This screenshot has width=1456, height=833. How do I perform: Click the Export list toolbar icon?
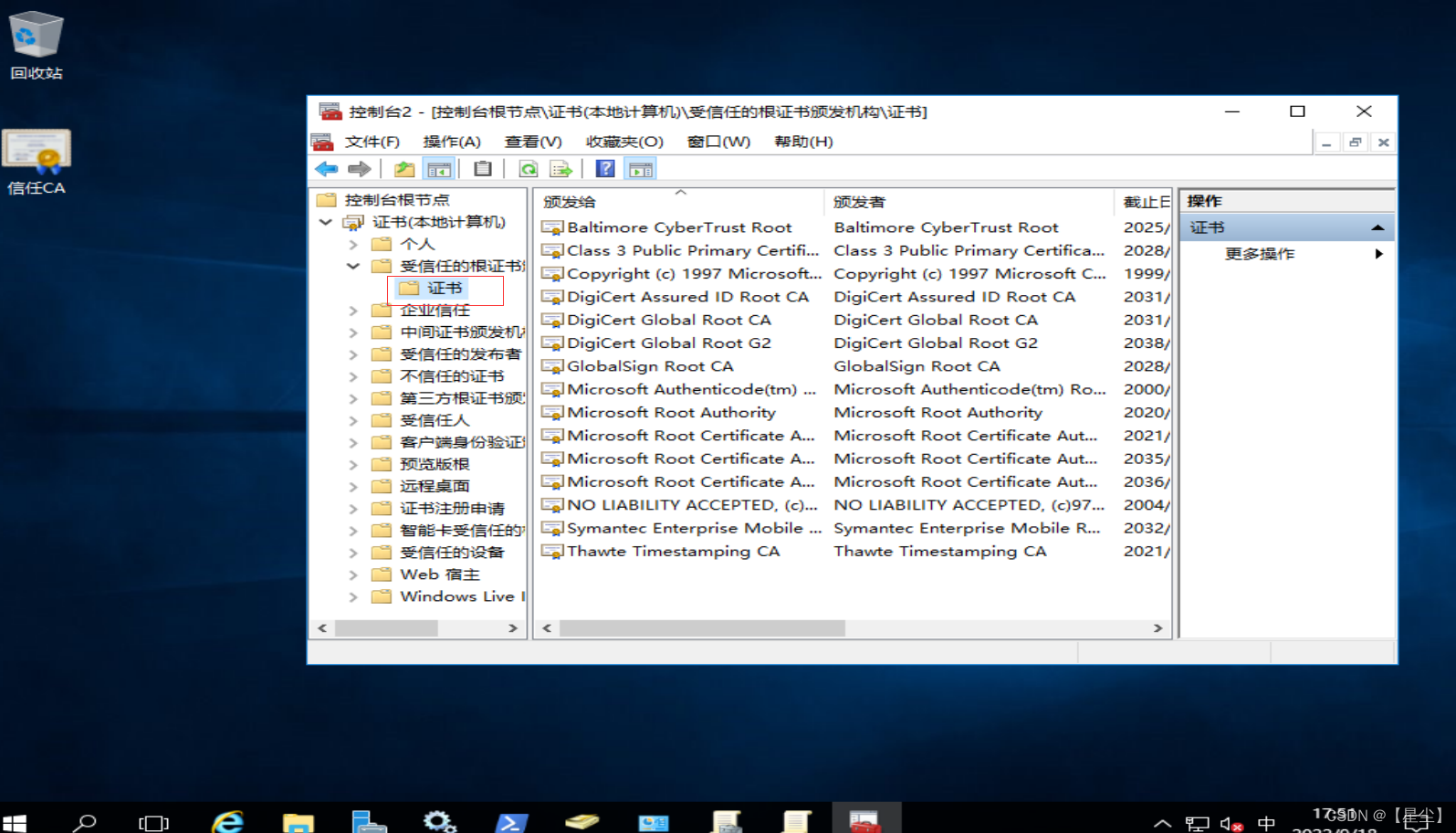[560, 169]
